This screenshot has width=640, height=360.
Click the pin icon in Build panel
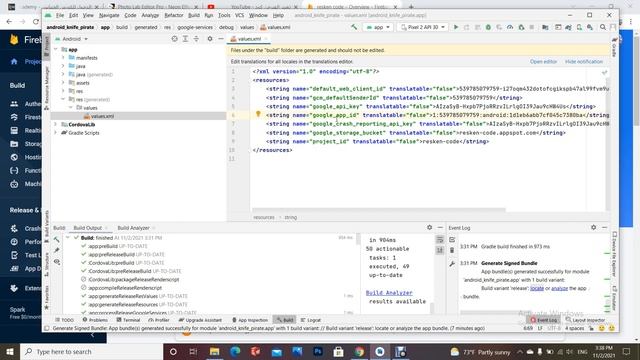click(x=57, y=250)
